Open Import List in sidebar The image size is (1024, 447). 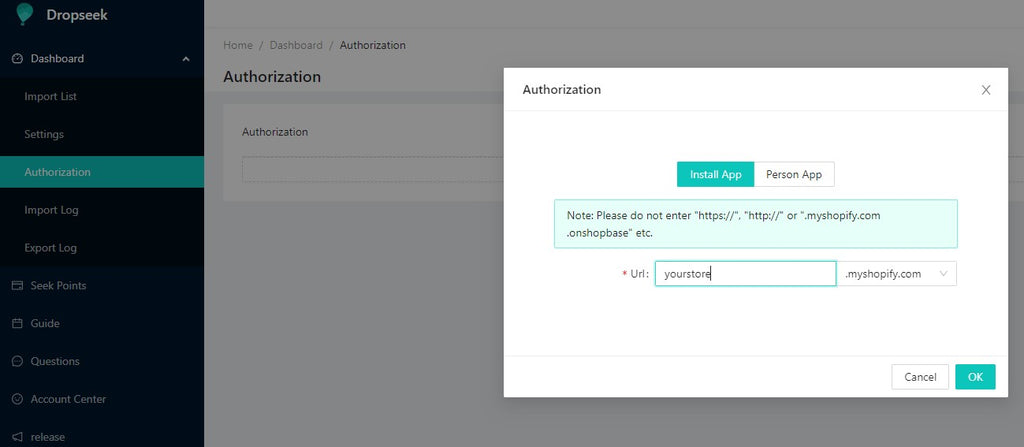(51, 97)
